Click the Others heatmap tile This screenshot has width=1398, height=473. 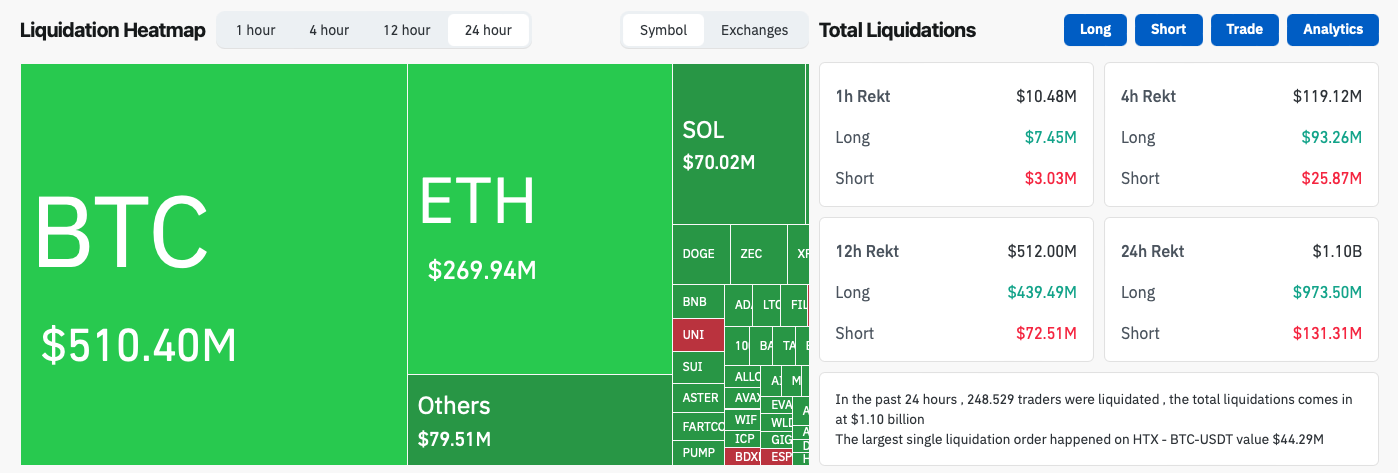(x=539, y=420)
